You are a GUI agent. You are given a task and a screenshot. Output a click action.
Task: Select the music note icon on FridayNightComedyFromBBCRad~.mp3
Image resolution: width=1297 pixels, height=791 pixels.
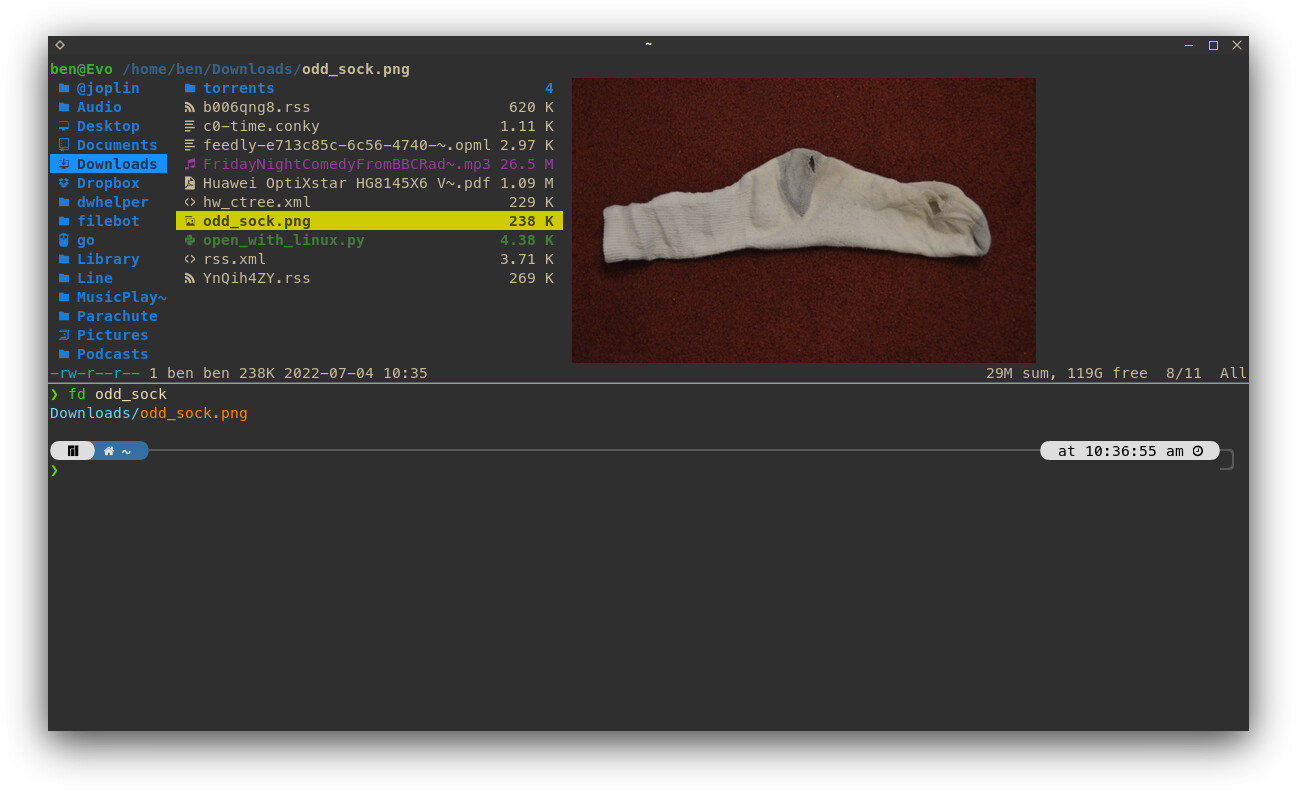(x=189, y=163)
